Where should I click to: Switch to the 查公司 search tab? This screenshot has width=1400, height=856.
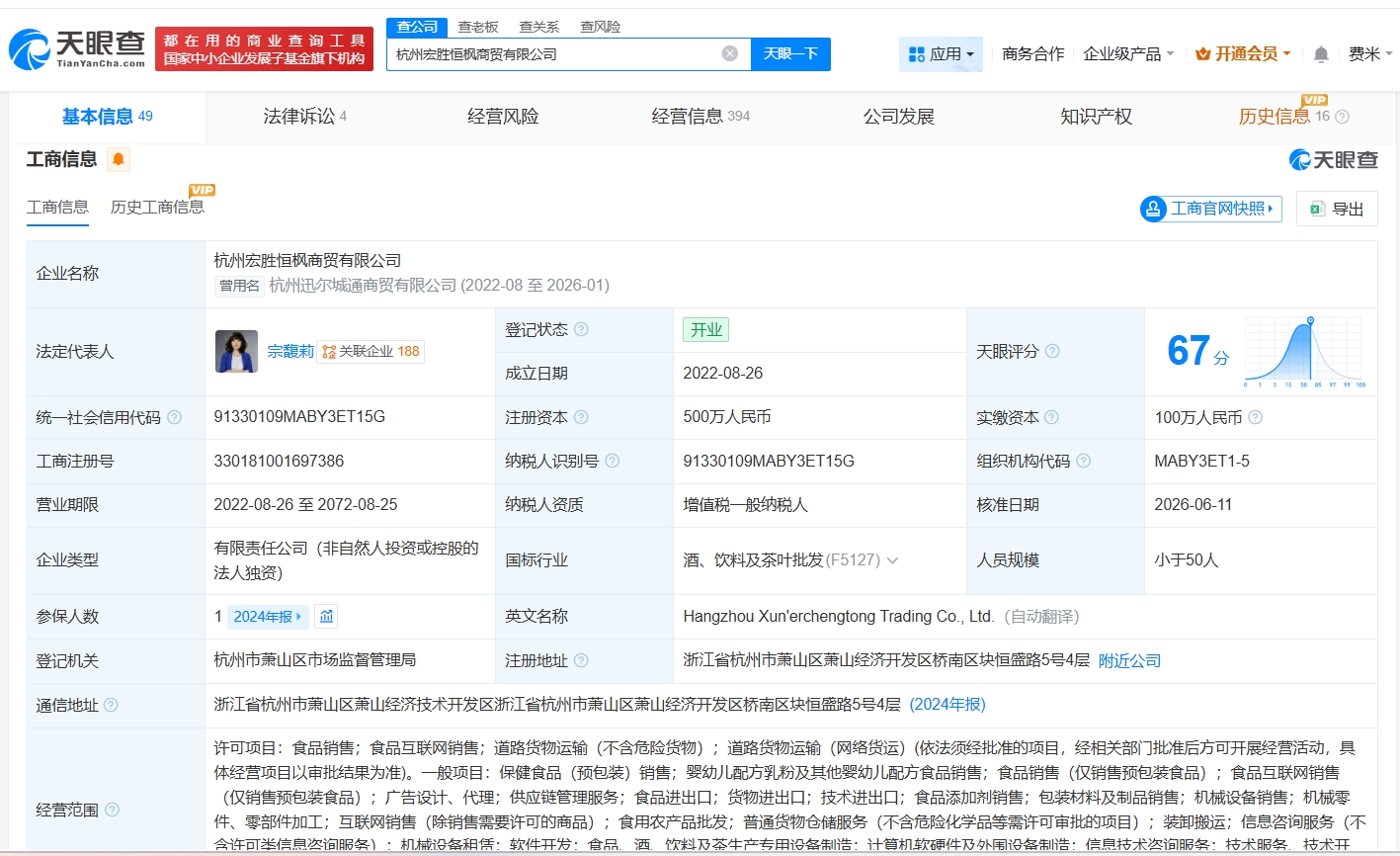pyautogui.click(x=417, y=27)
